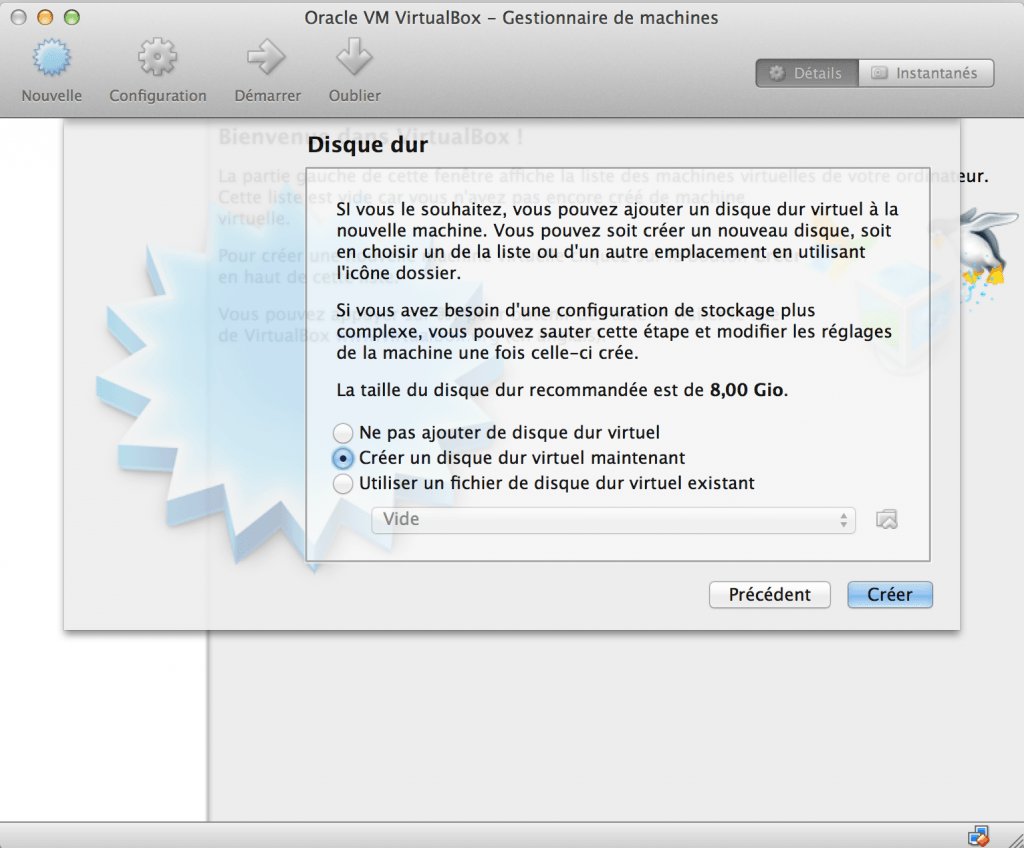Confirm disk creation with the Créer button

tap(889, 594)
